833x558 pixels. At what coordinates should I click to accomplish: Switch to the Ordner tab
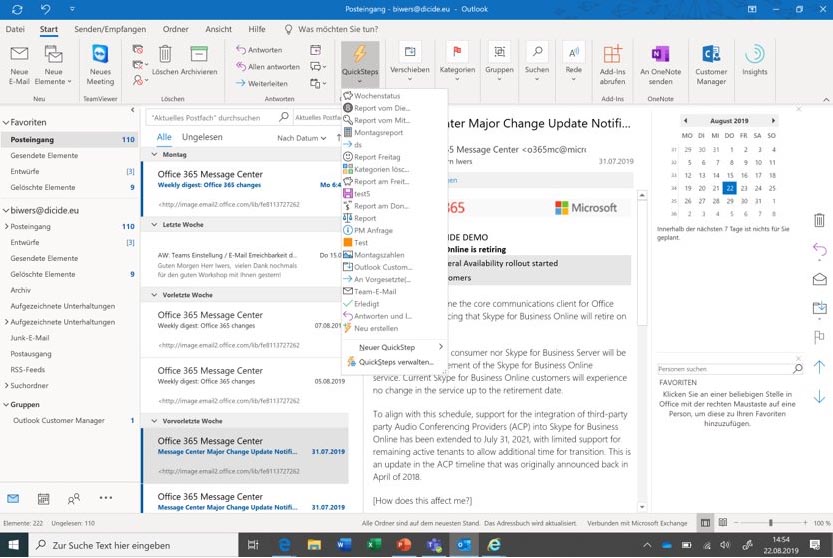coord(175,29)
